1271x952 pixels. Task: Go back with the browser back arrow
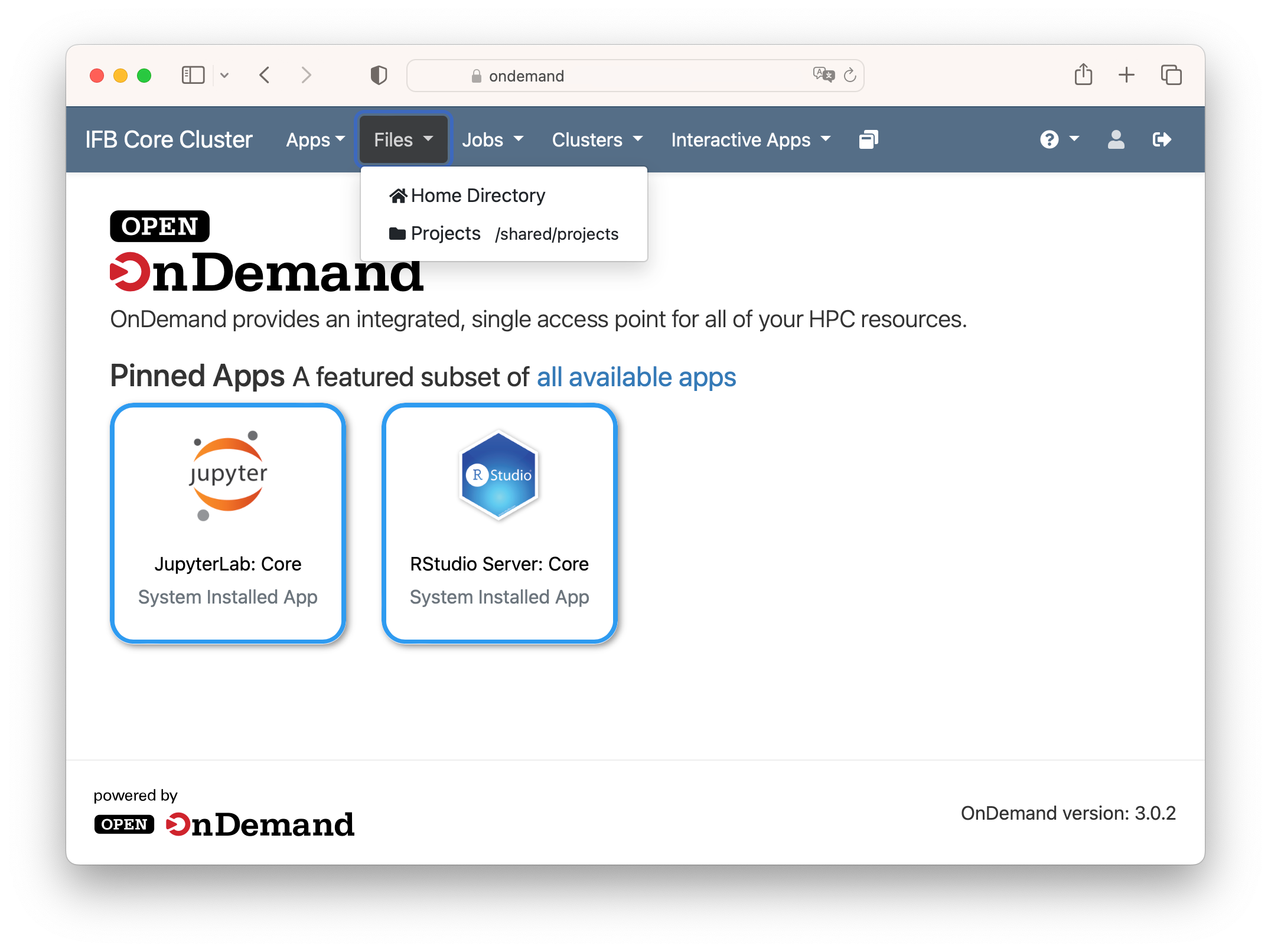[265, 75]
